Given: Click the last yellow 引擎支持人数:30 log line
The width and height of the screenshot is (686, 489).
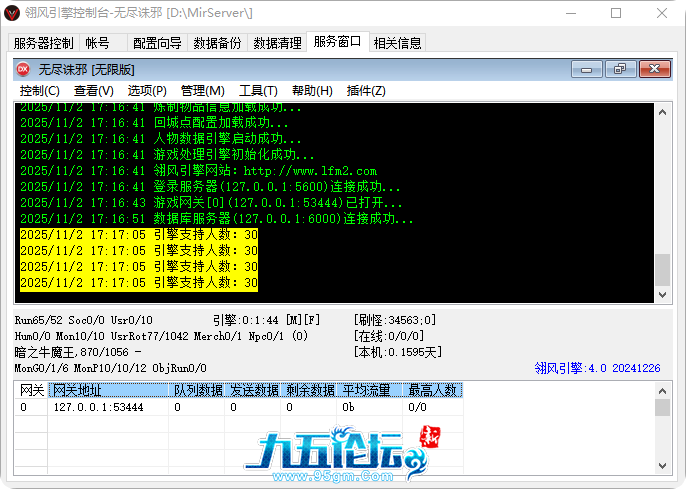Looking at the screenshot, I should [139, 283].
